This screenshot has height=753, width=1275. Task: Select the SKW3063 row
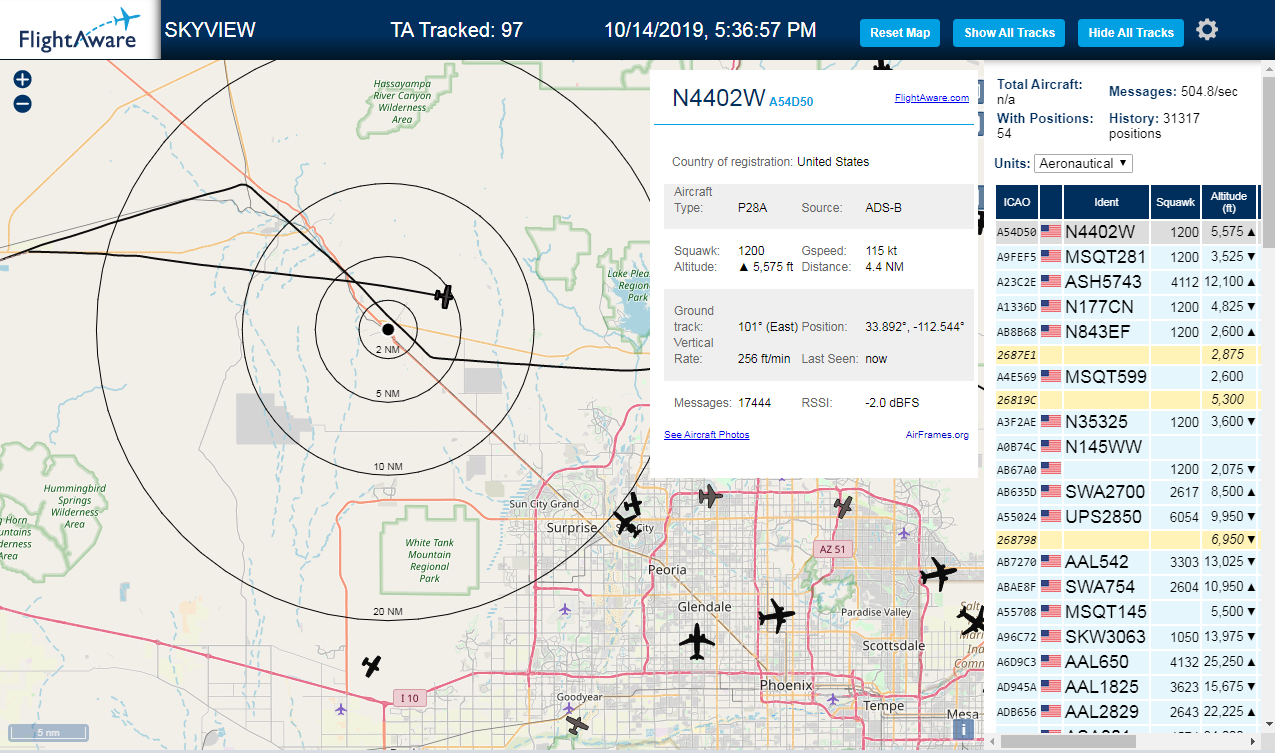[x=1127, y=637]
